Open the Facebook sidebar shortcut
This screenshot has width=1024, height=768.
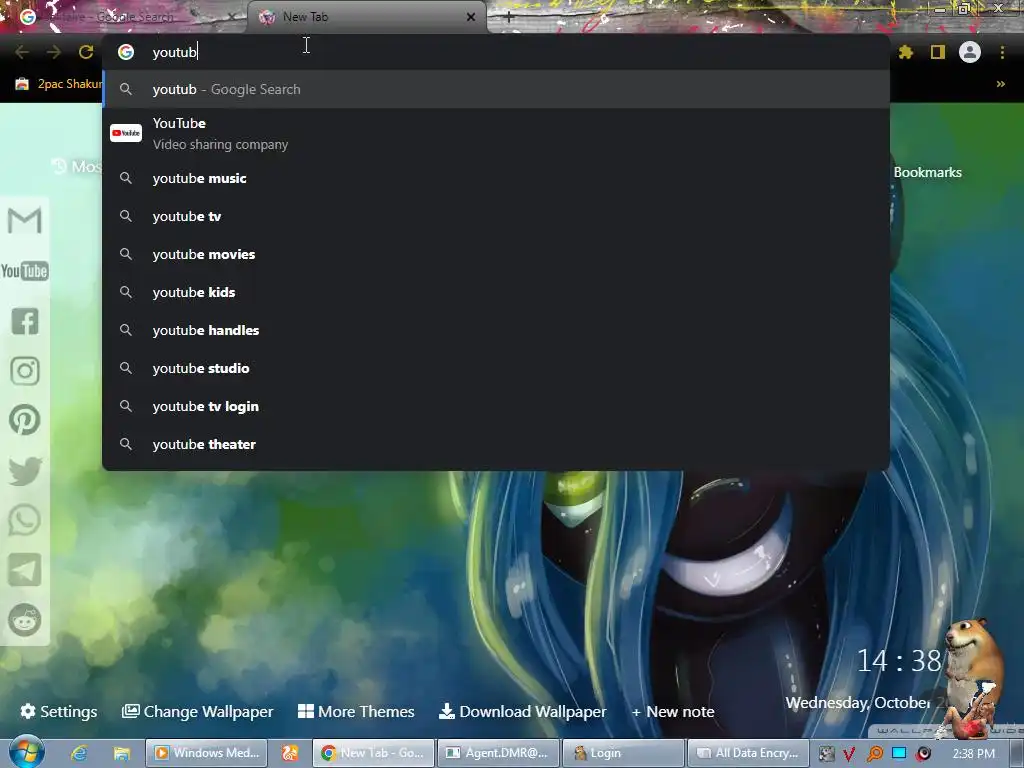pos(25,321)
